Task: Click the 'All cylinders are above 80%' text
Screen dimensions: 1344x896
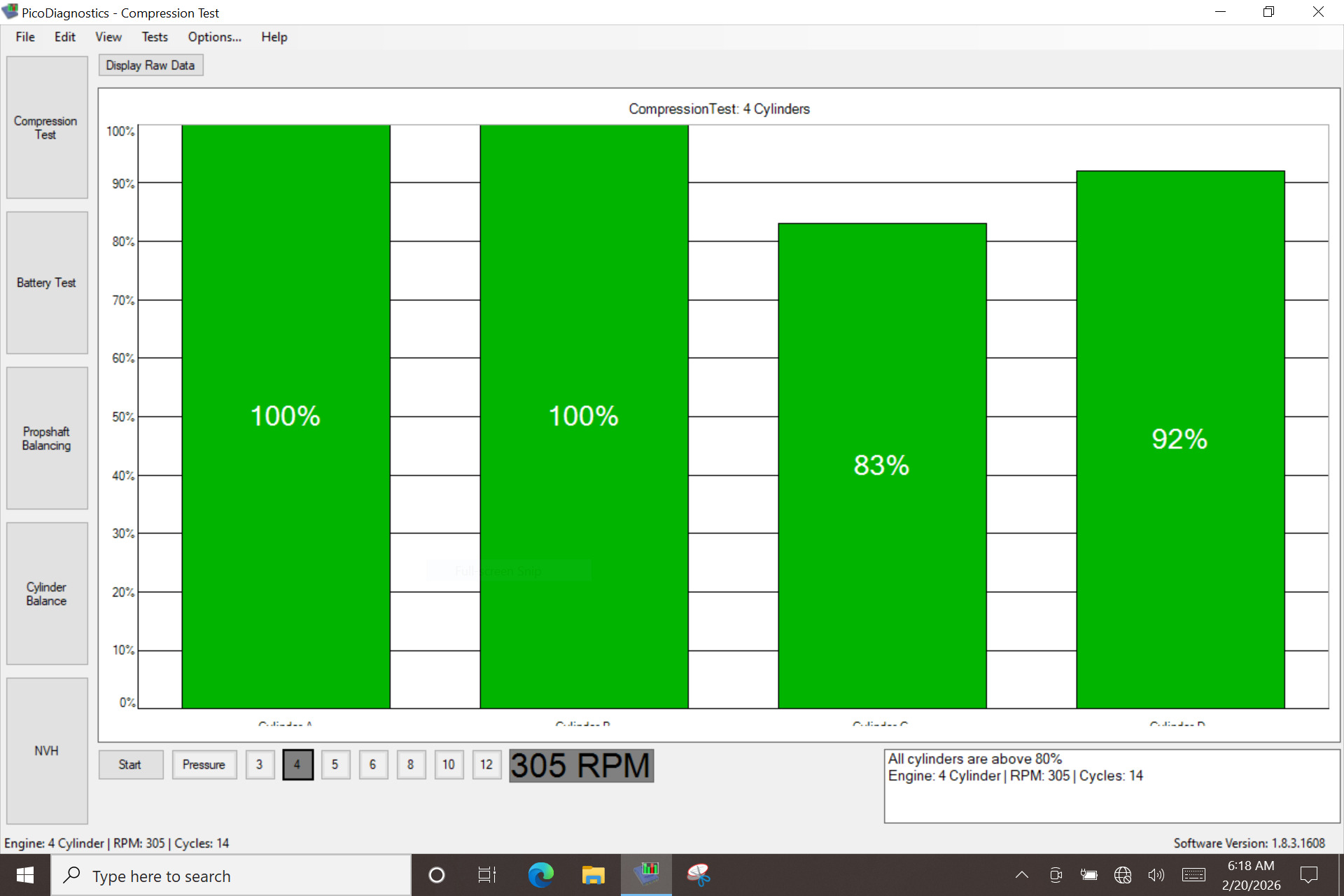Action: click(x=975, y=759)
